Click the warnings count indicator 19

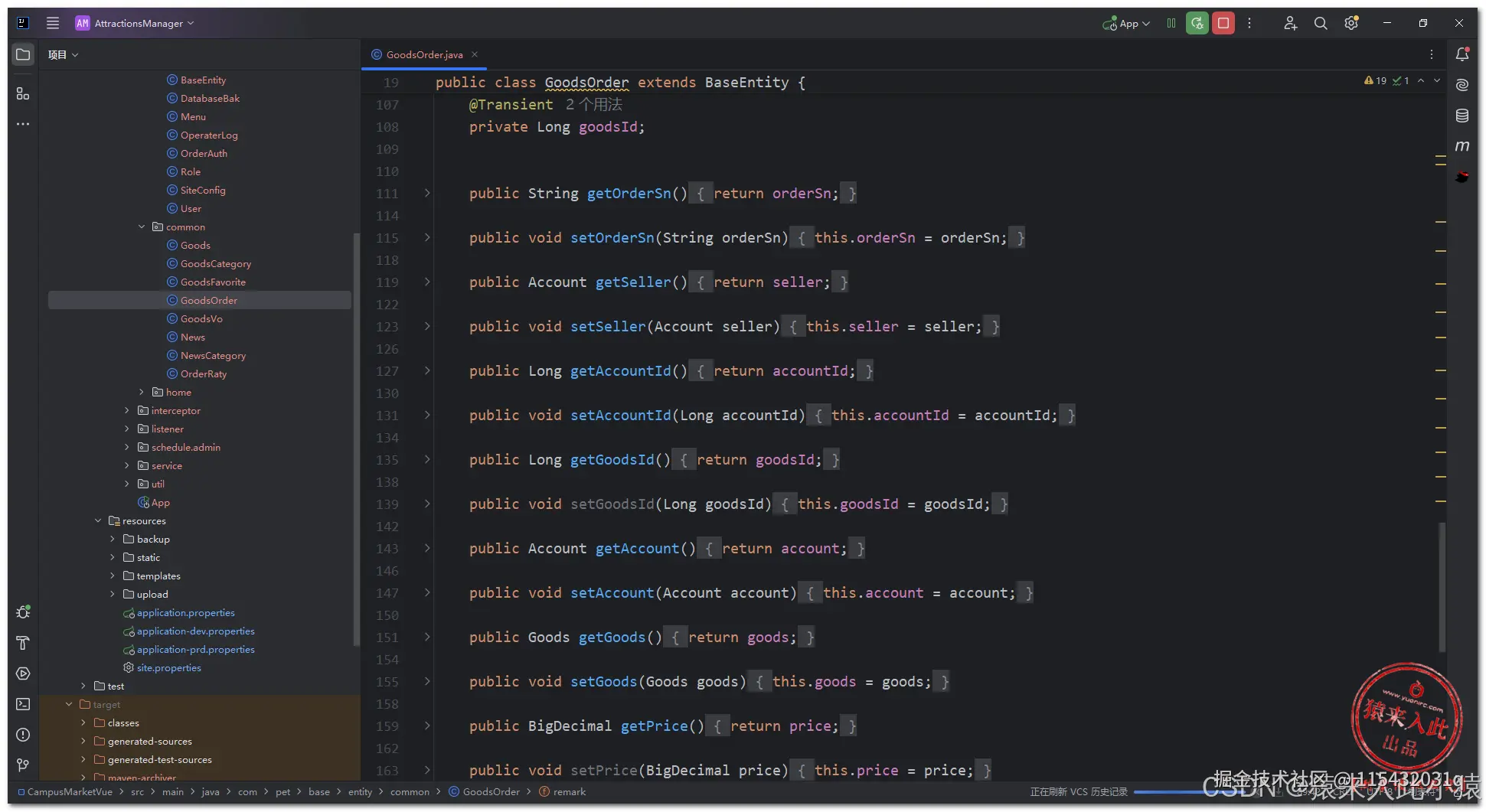coord(1376,80)
